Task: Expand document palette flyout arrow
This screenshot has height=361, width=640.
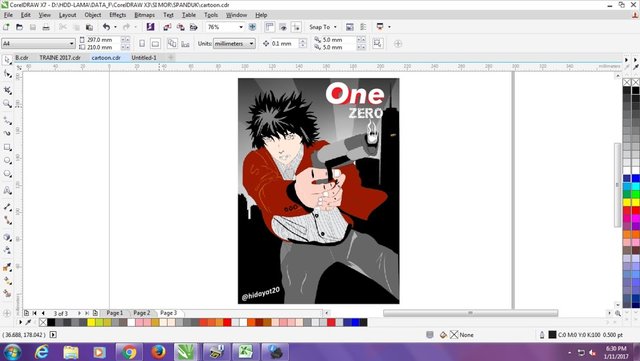Action: coord(20,322)
